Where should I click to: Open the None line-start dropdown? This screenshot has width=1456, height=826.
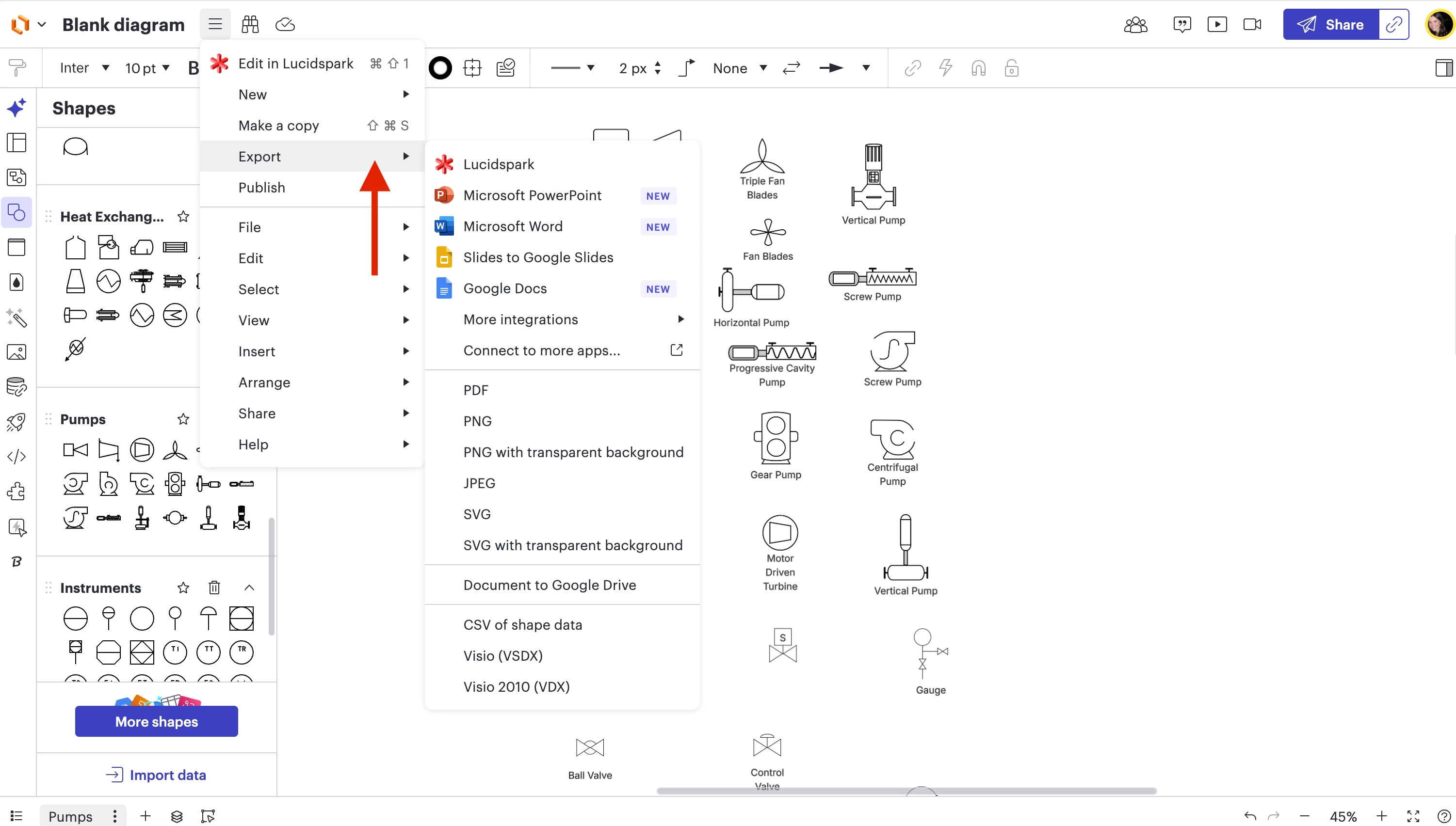coord(740,69)
